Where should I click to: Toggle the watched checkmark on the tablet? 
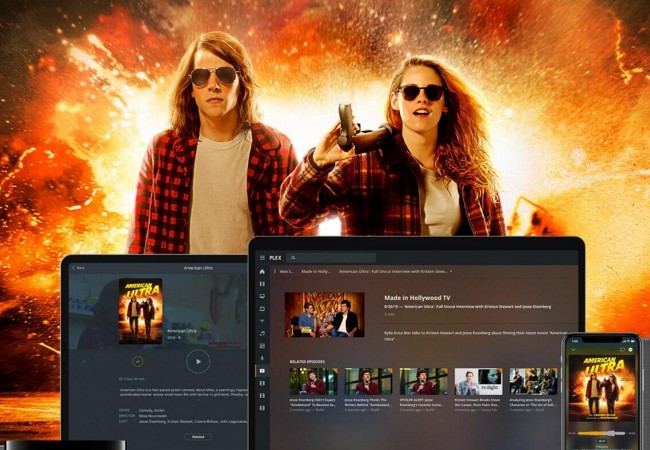click(138, 361)
